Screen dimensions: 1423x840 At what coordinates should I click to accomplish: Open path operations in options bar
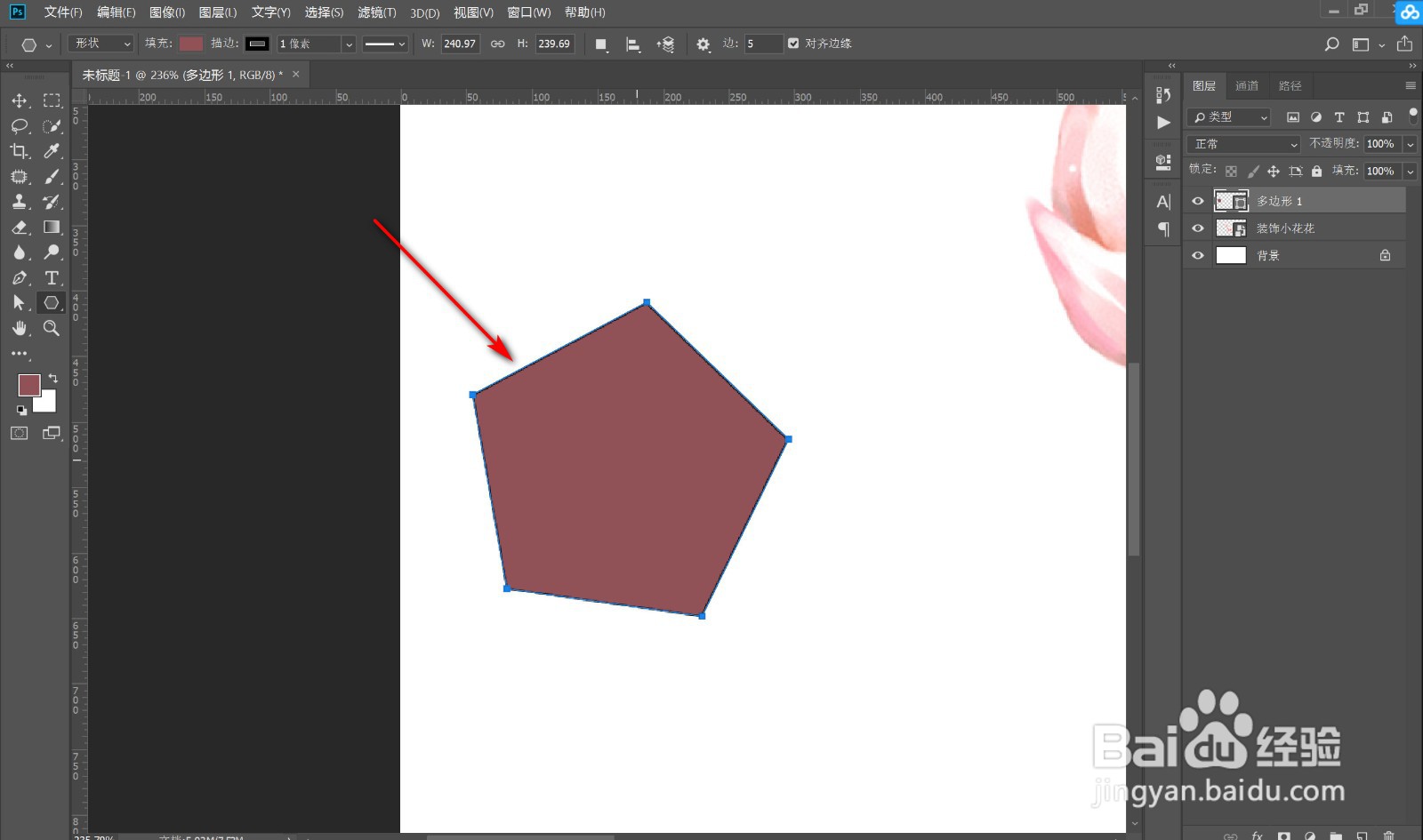point(601,44)
